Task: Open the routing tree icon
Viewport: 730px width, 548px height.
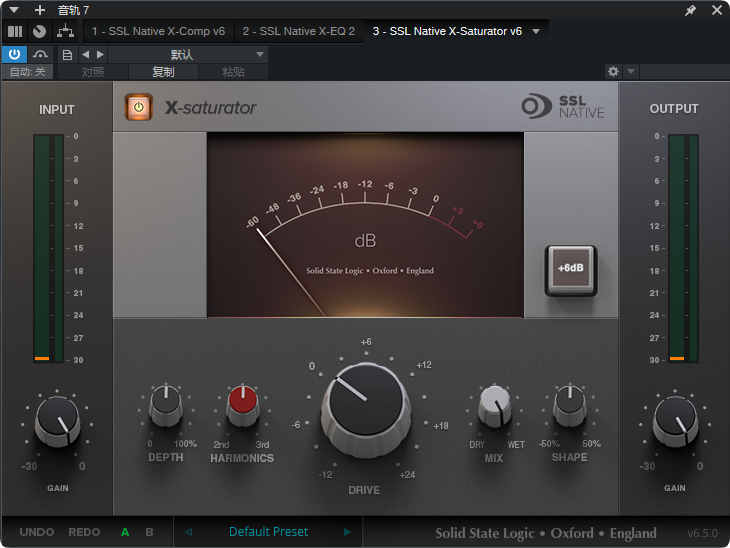Action: coord(65,31)
